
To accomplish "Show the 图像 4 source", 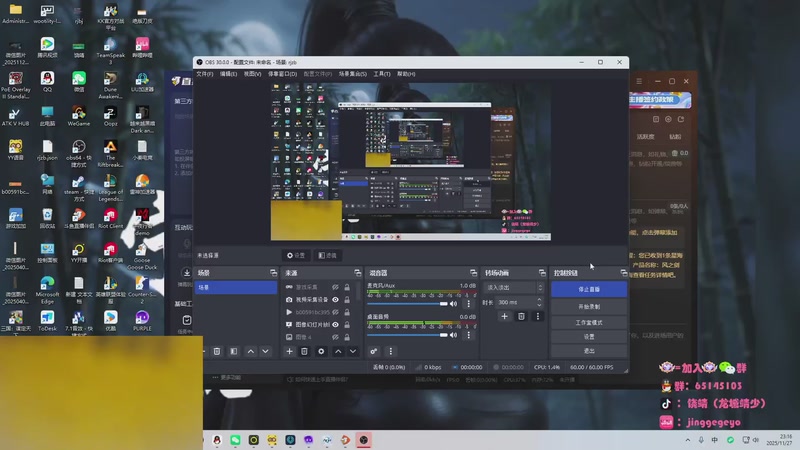I will [335, 337].
